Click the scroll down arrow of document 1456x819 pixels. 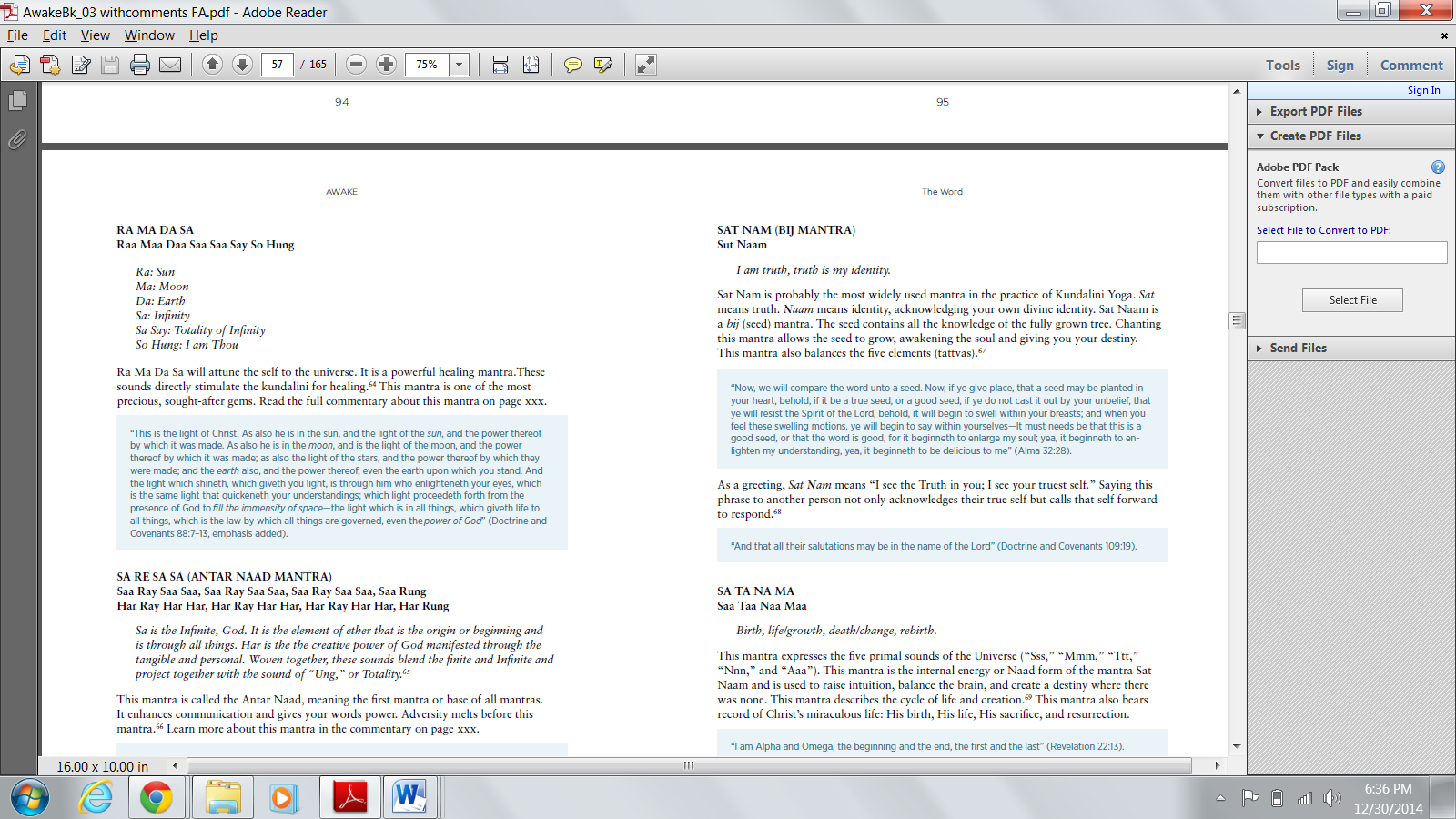pos(1237,746)
